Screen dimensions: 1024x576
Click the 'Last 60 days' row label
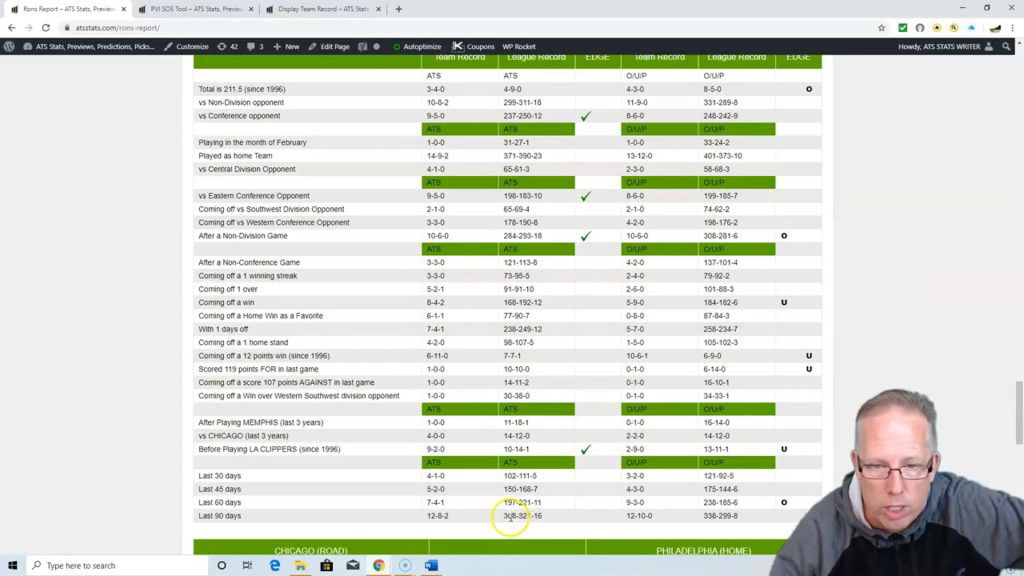pyautogui.click(x=219, y=502)
